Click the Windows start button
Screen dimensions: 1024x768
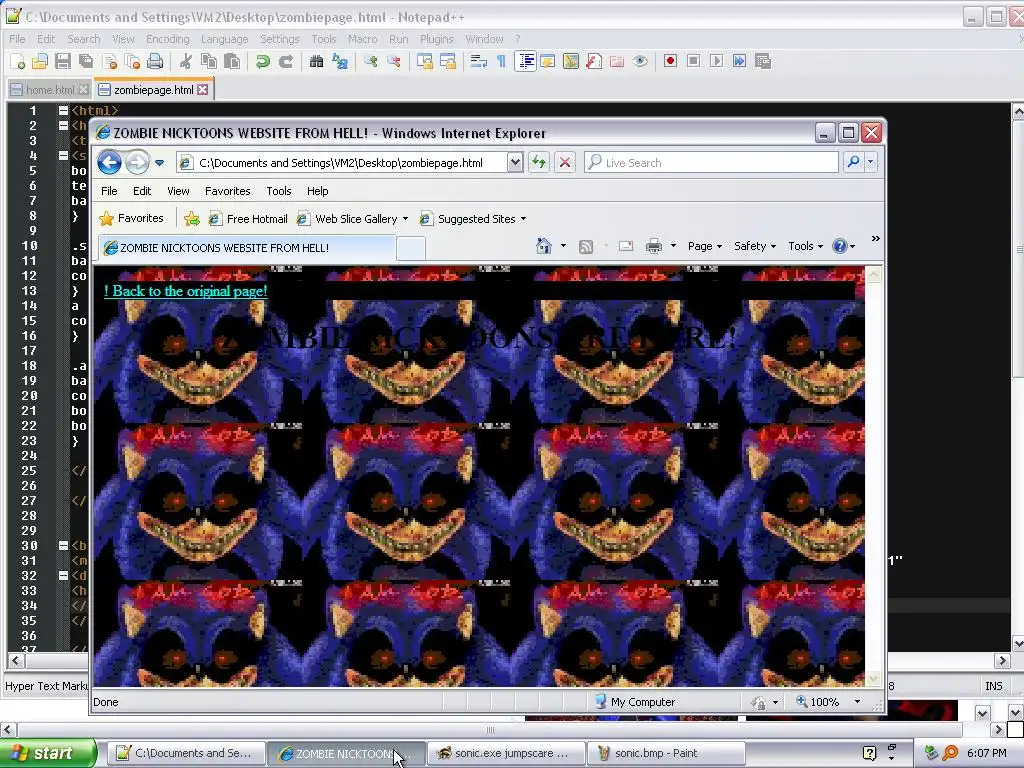point(48,753)
